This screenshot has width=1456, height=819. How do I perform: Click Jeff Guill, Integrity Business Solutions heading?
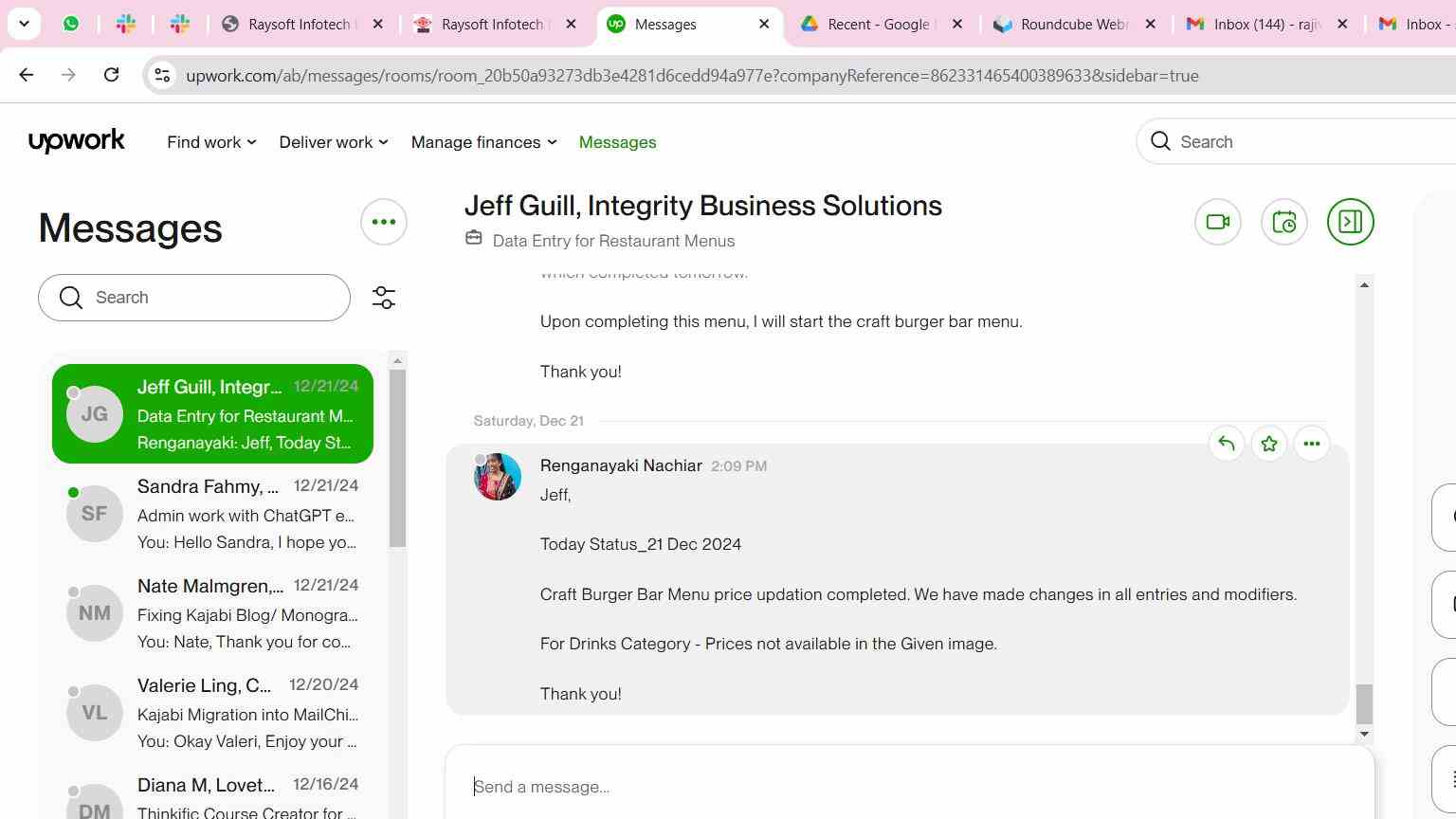click(702, 206)
